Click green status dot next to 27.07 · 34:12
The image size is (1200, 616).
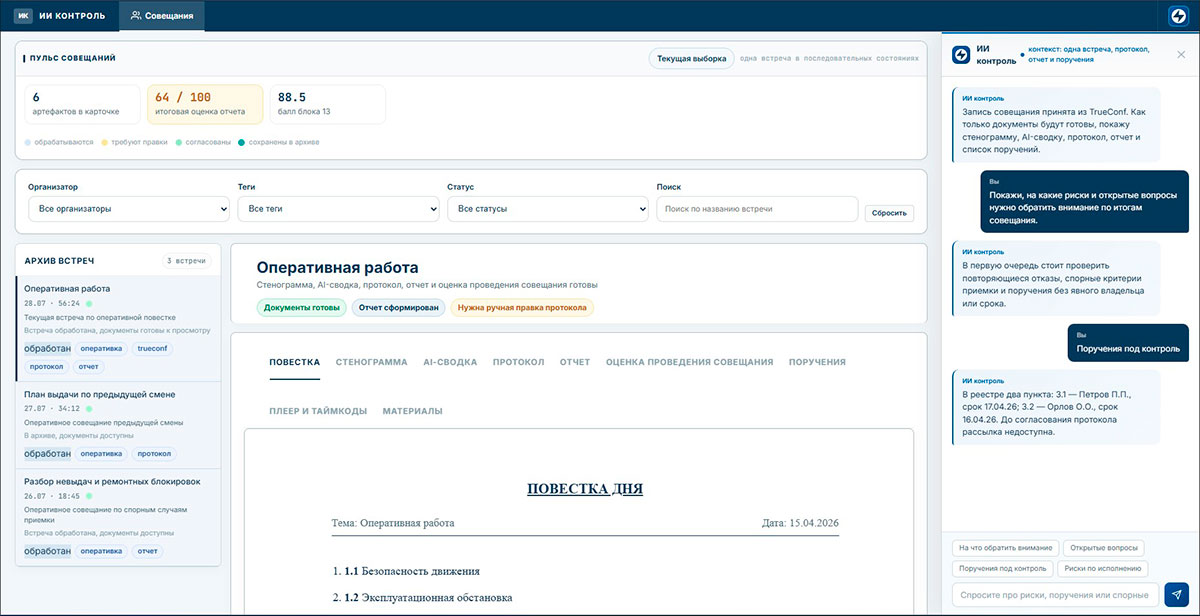tap(89, 408)
